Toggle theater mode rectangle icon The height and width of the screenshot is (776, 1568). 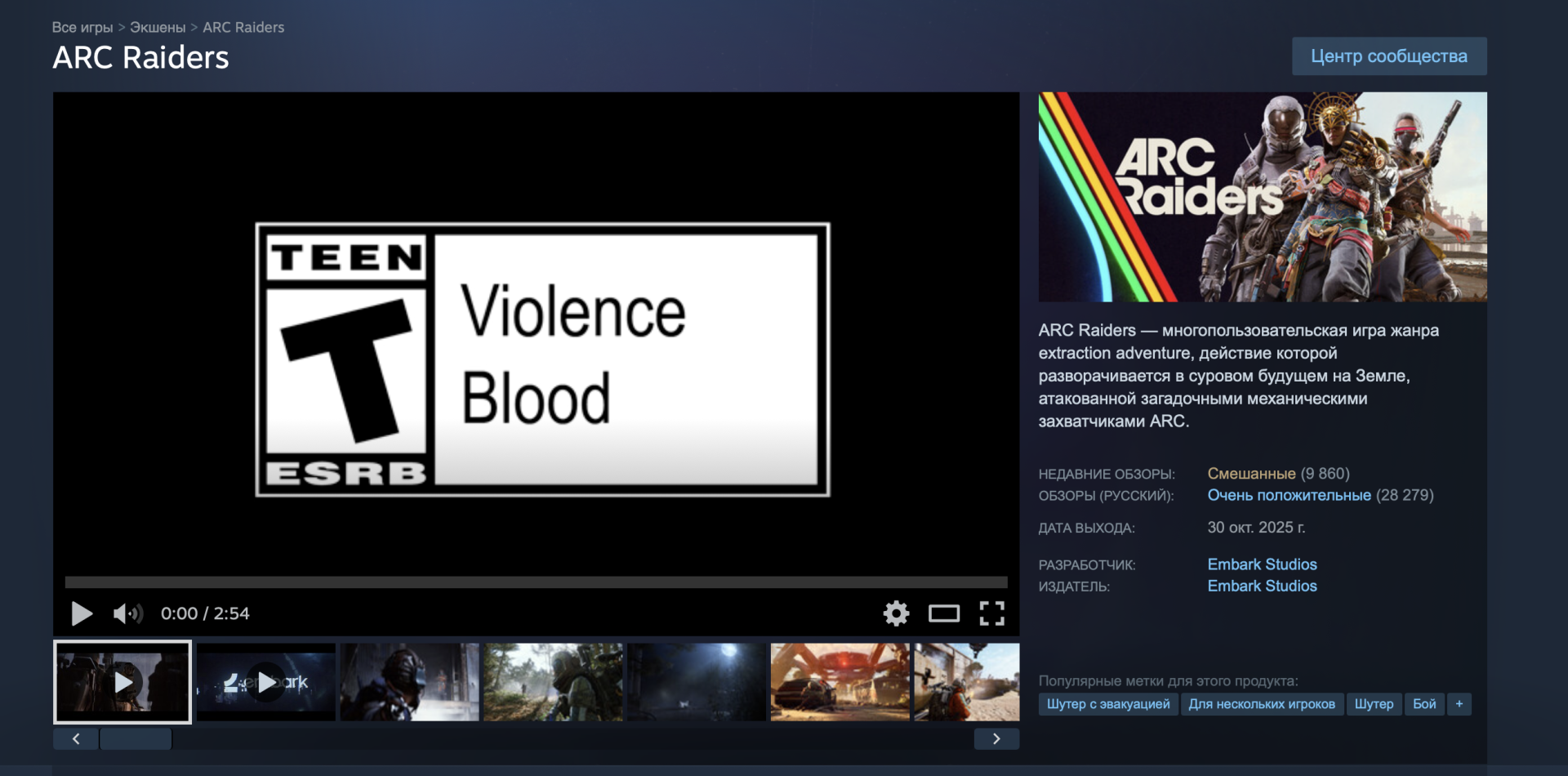pyautogui.click(x=944, y=613)
